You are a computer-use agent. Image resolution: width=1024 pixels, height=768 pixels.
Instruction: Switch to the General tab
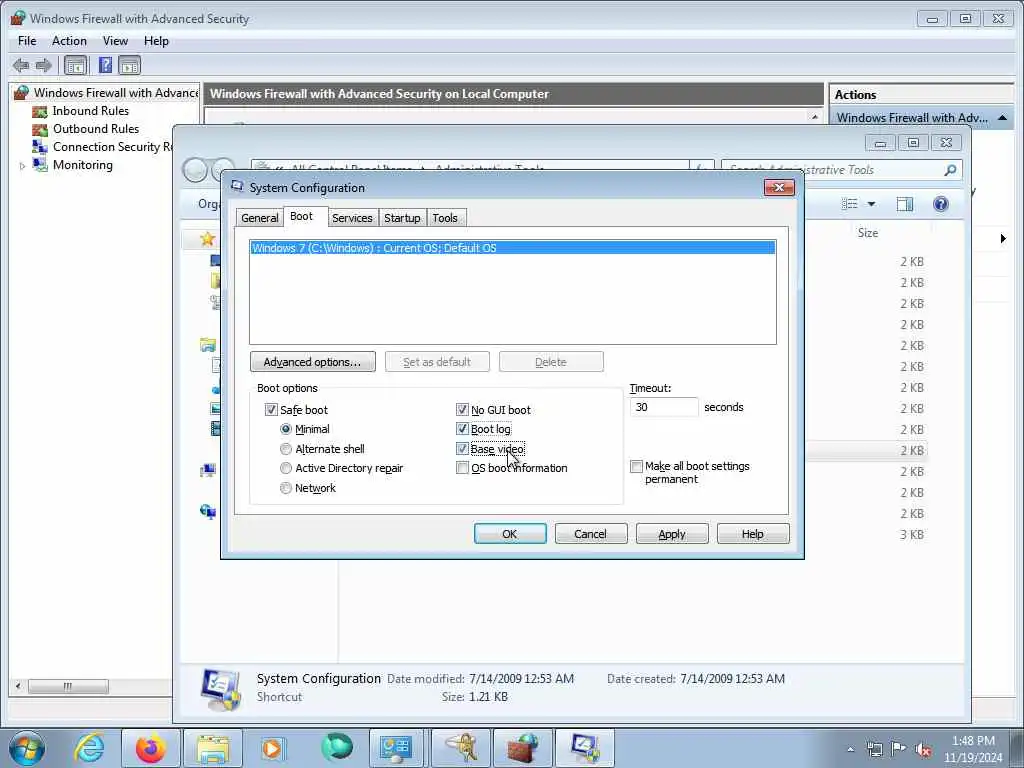click(x=259, y=218)
